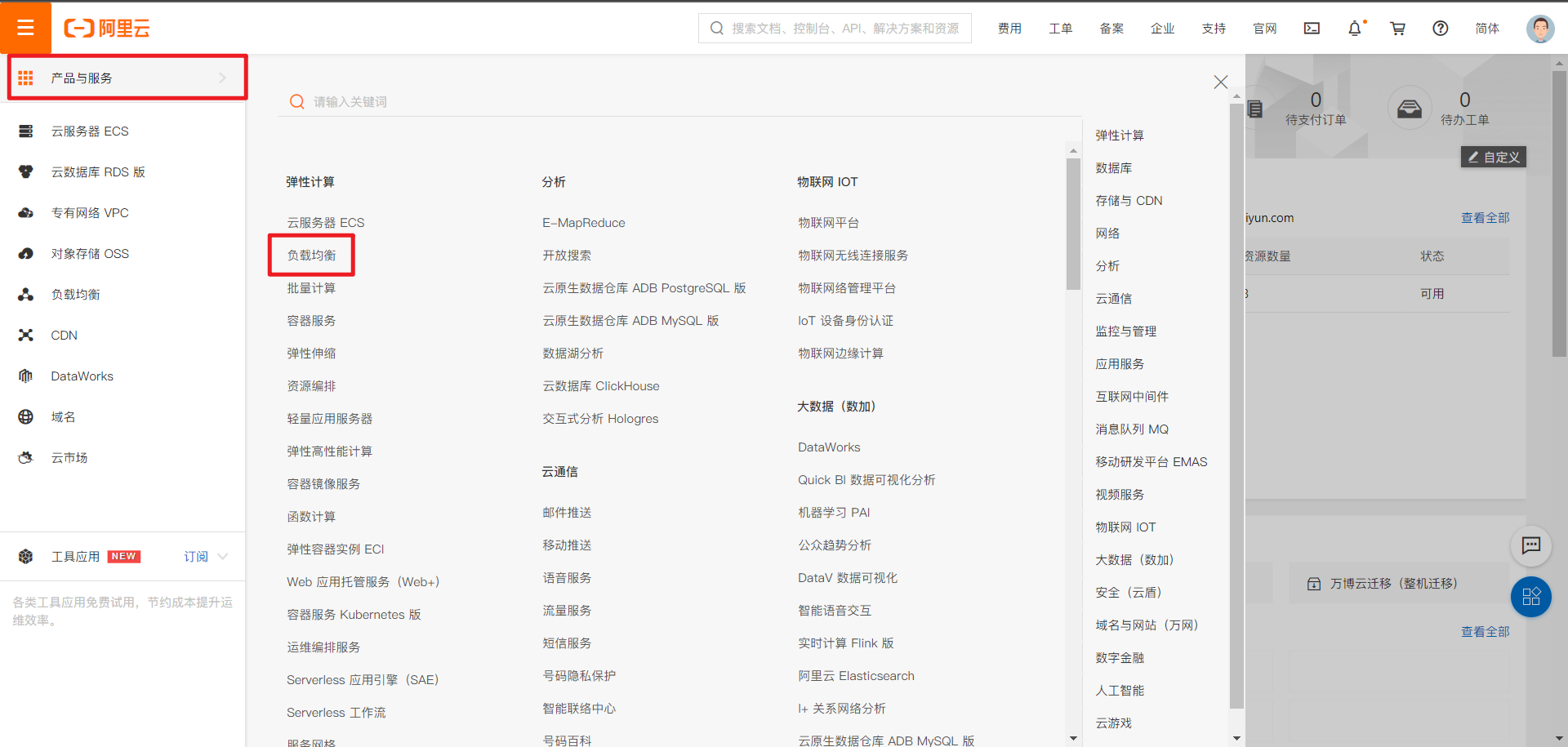Jump to 监控与管理 category
Viewport: 1568px width, 747px height.
tap(1126, 331)
